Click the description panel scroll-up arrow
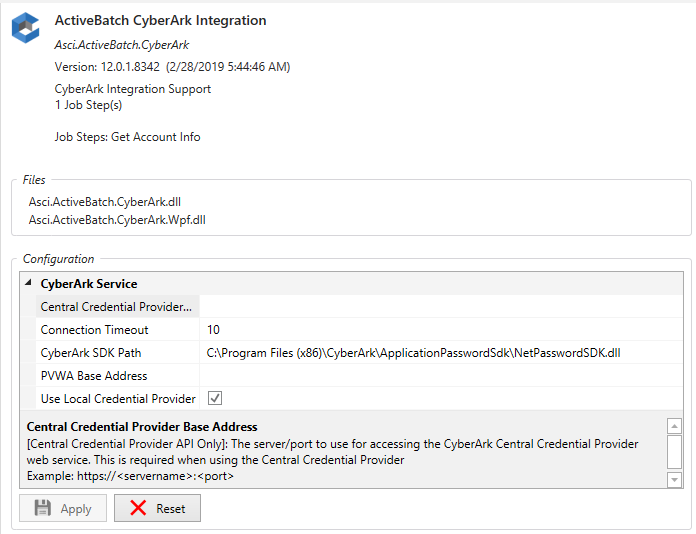The image size is (696, 534). point(675,426)
